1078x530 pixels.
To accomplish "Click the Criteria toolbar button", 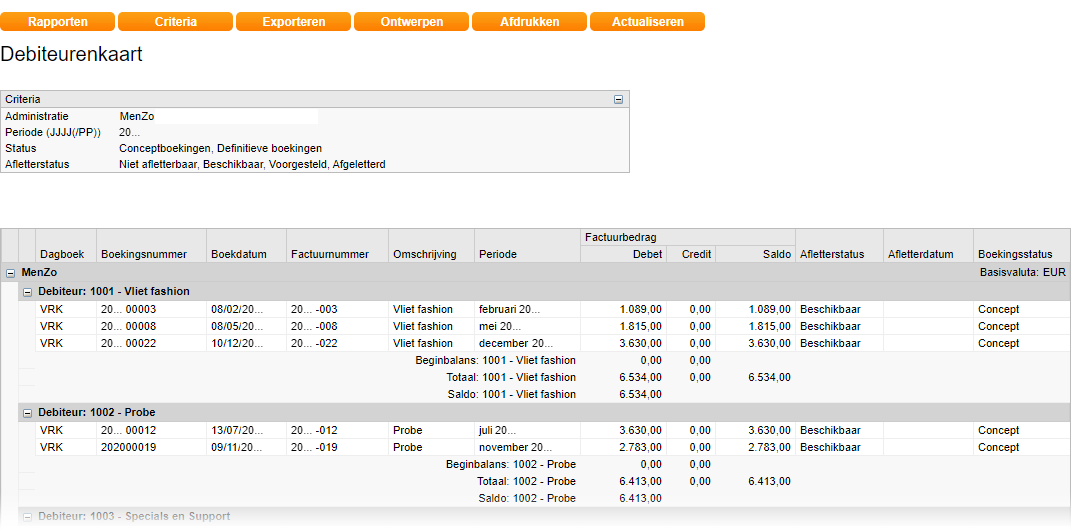I will tap(175, 21).
